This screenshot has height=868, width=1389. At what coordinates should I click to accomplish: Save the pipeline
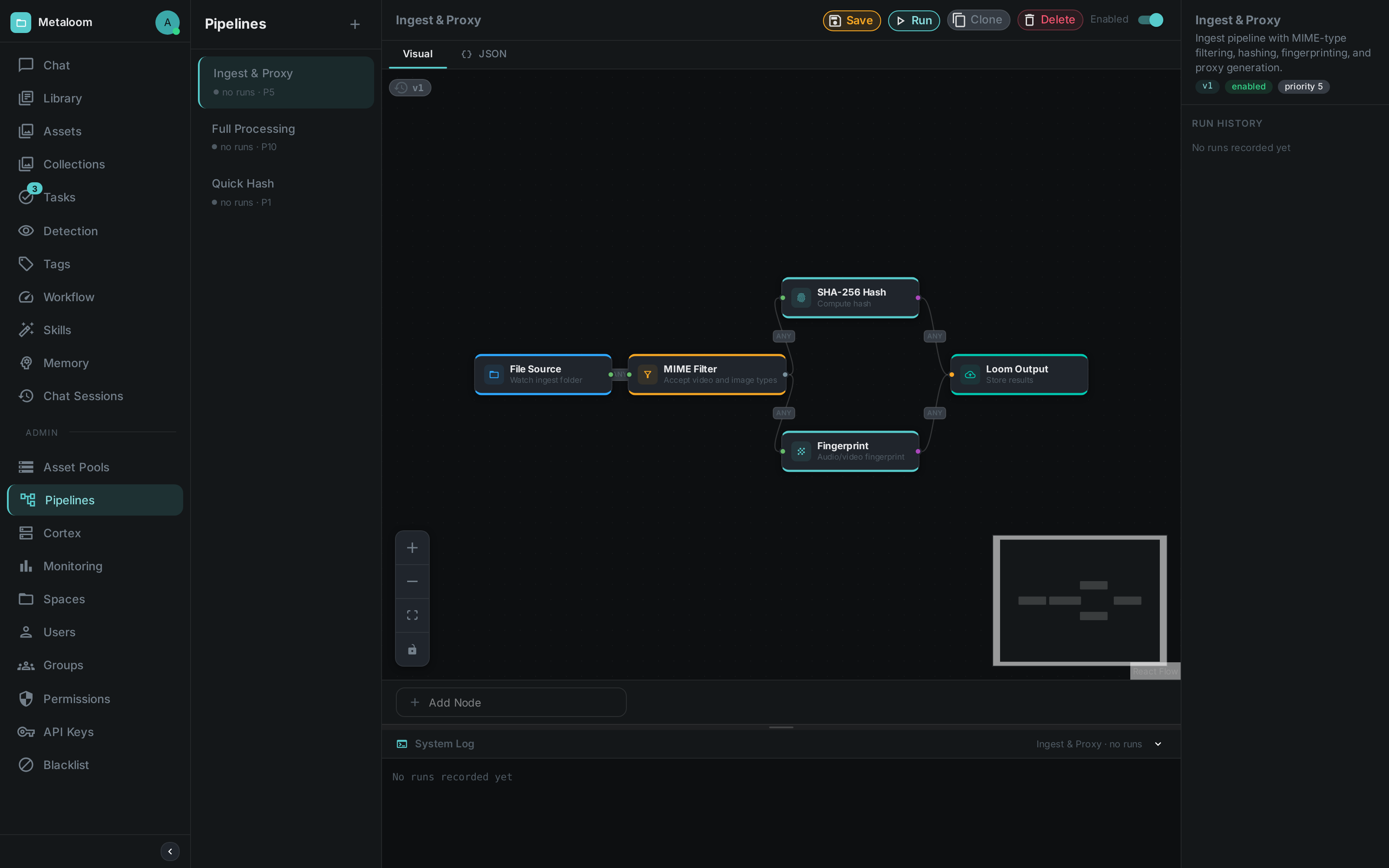pyautogui.click(x=851, y=21)
